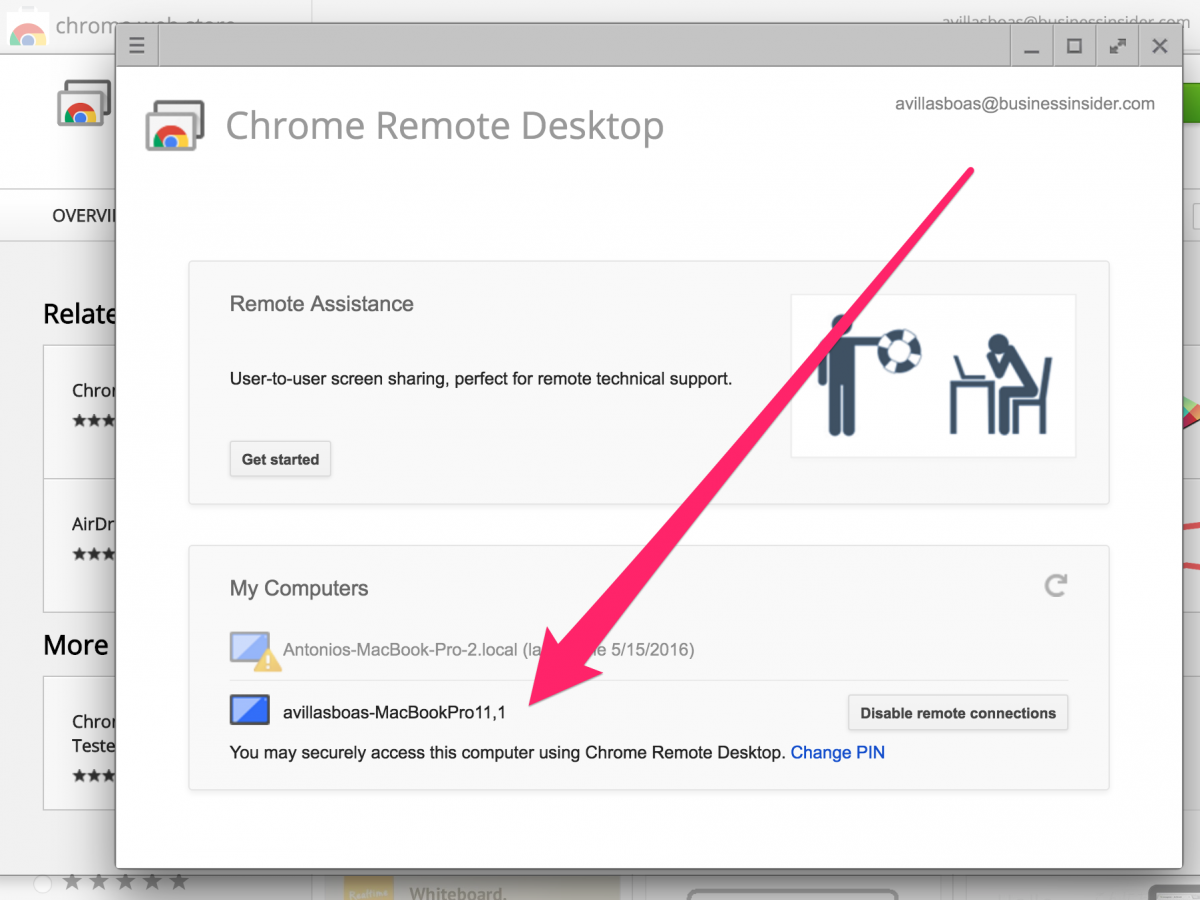Image resolution: width=1200 pixels, height=900 pixels.
Task: Click the Remote Assistance heading
Action: (x=322, y=304)
